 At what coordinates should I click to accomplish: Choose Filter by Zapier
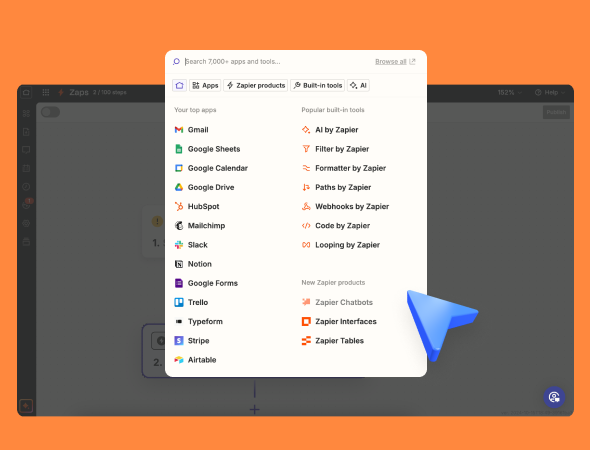335,149
